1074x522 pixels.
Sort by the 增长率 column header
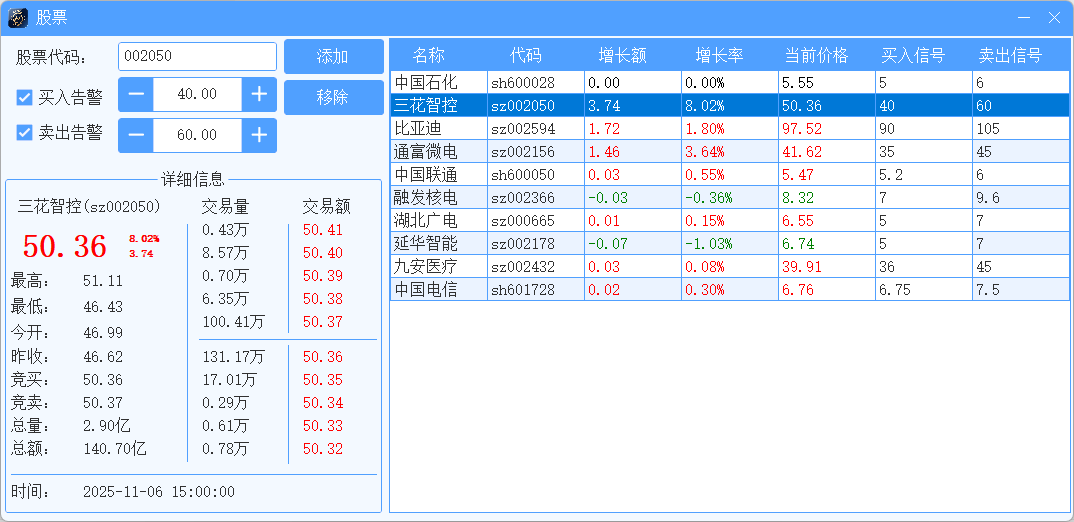click(730, 55)
